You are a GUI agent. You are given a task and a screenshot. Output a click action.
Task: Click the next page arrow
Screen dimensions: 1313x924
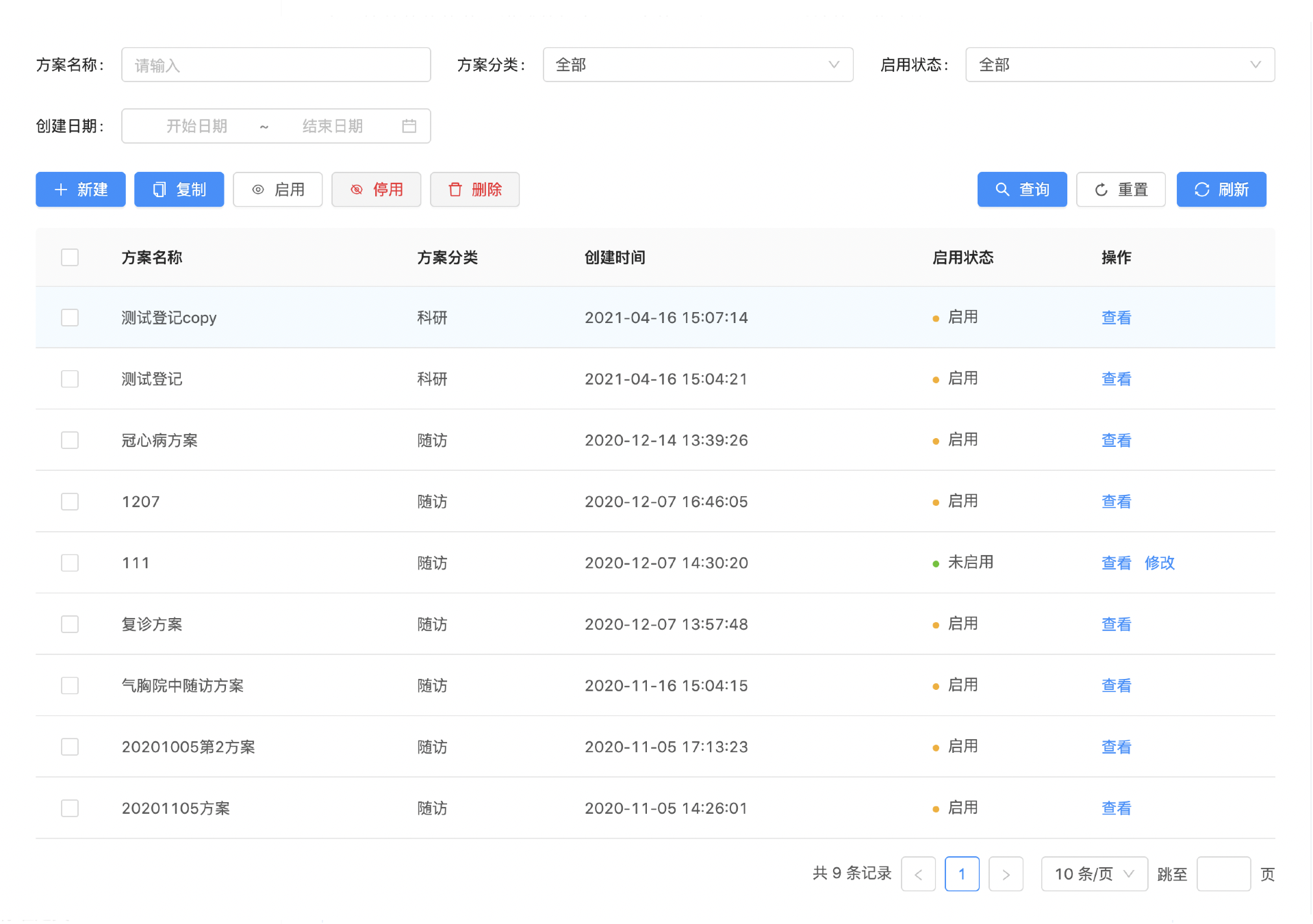[1006, 874]
